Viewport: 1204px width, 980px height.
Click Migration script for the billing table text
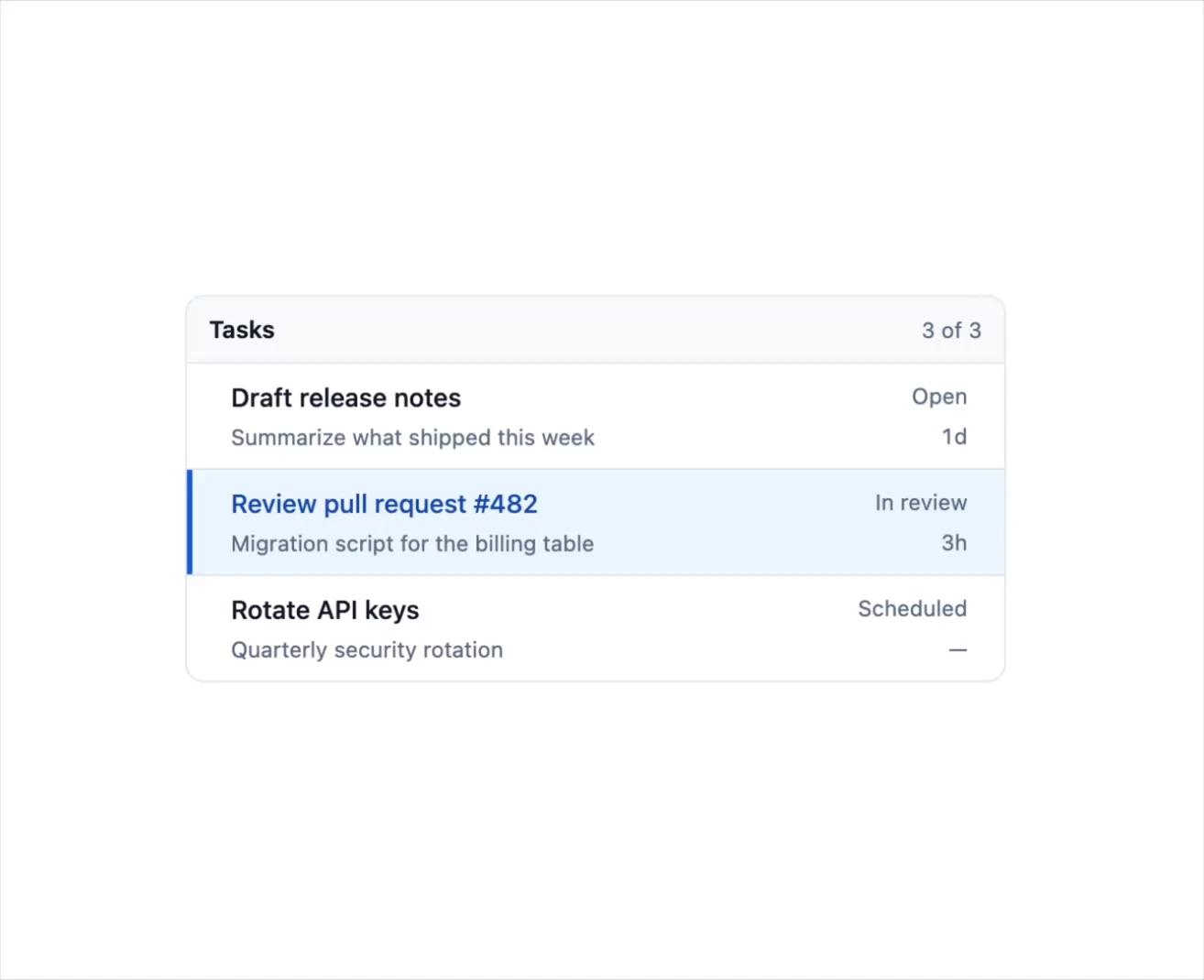(x=412, y=544)
